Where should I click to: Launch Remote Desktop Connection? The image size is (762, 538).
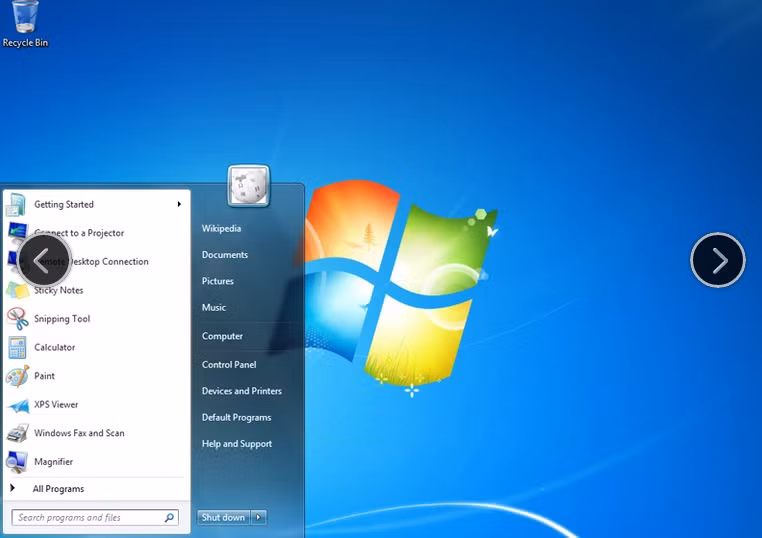tap(97, 261)
